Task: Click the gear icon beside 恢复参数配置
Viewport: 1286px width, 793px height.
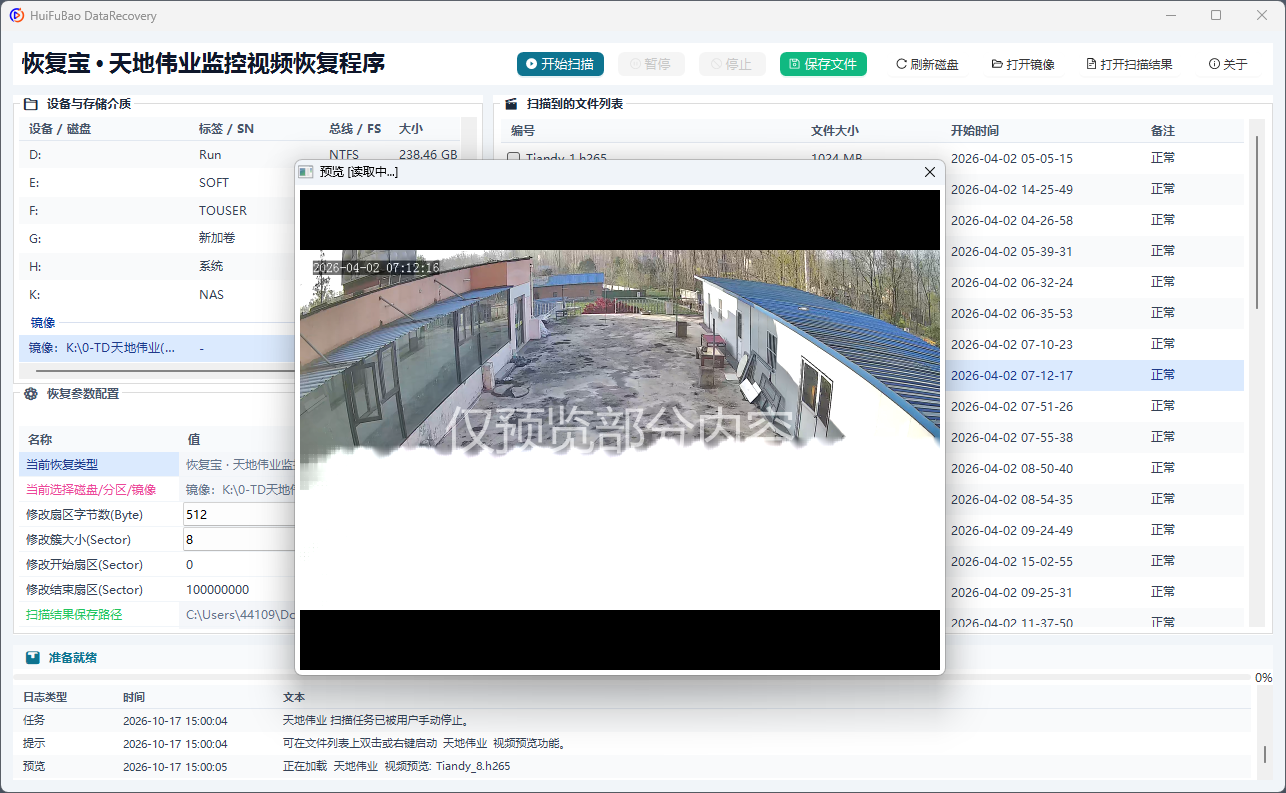Action: point(30,394)
